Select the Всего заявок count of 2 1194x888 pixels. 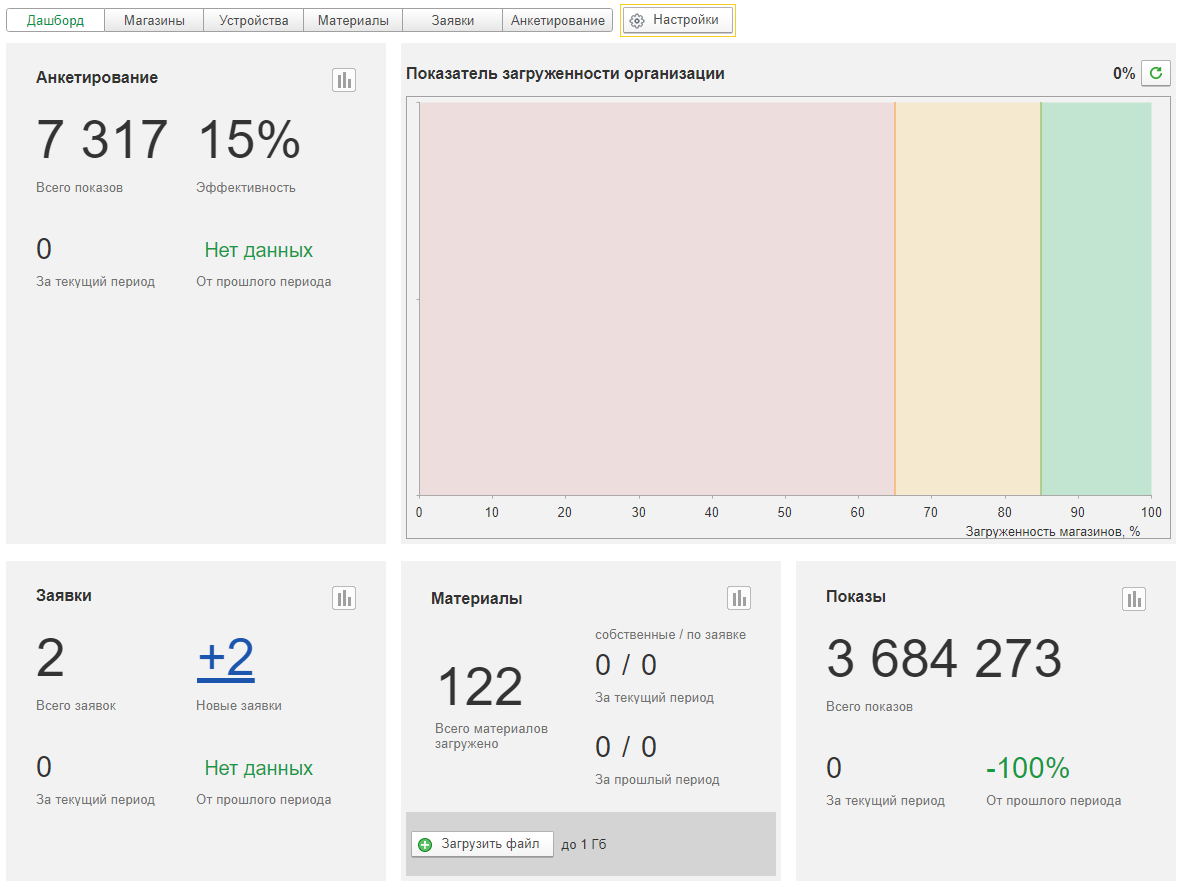tap(50, 658)
